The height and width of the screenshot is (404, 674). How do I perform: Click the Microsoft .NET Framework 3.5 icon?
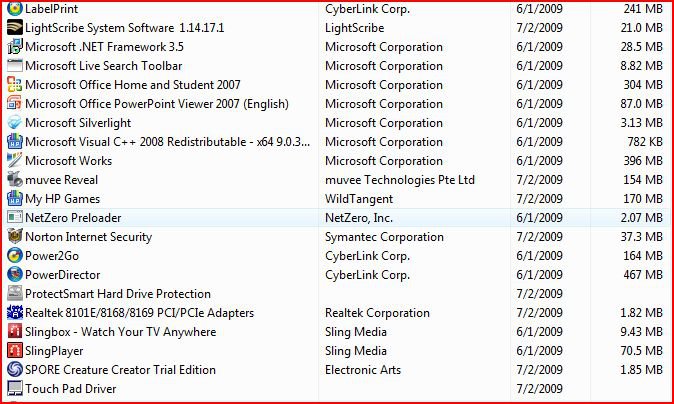click(x=15, y=46)
